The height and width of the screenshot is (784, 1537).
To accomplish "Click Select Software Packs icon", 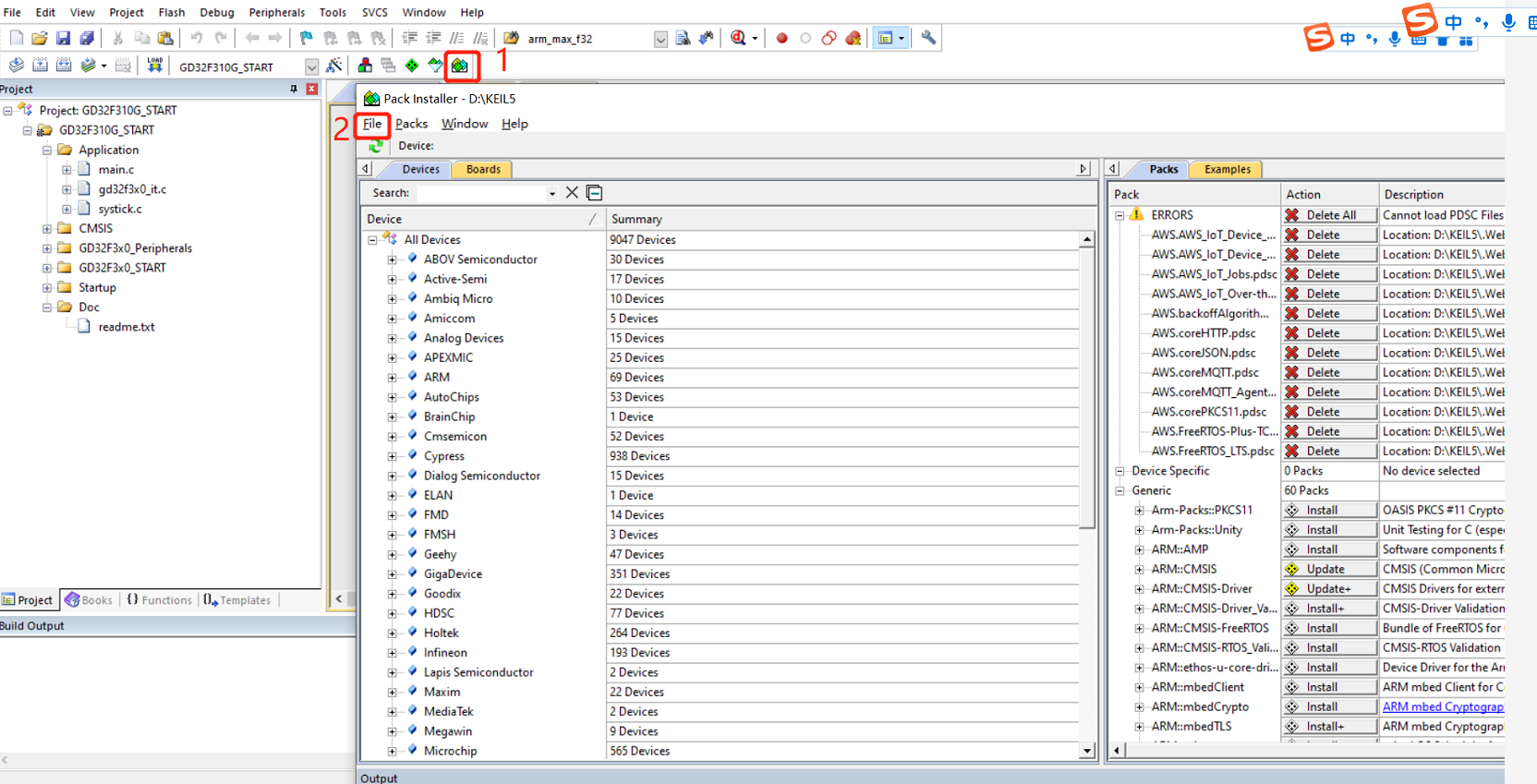I will click(435, 66).
